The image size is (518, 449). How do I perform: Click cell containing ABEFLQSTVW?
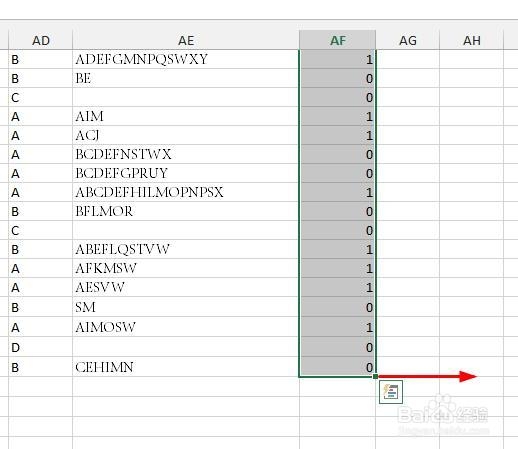[186, 249]
